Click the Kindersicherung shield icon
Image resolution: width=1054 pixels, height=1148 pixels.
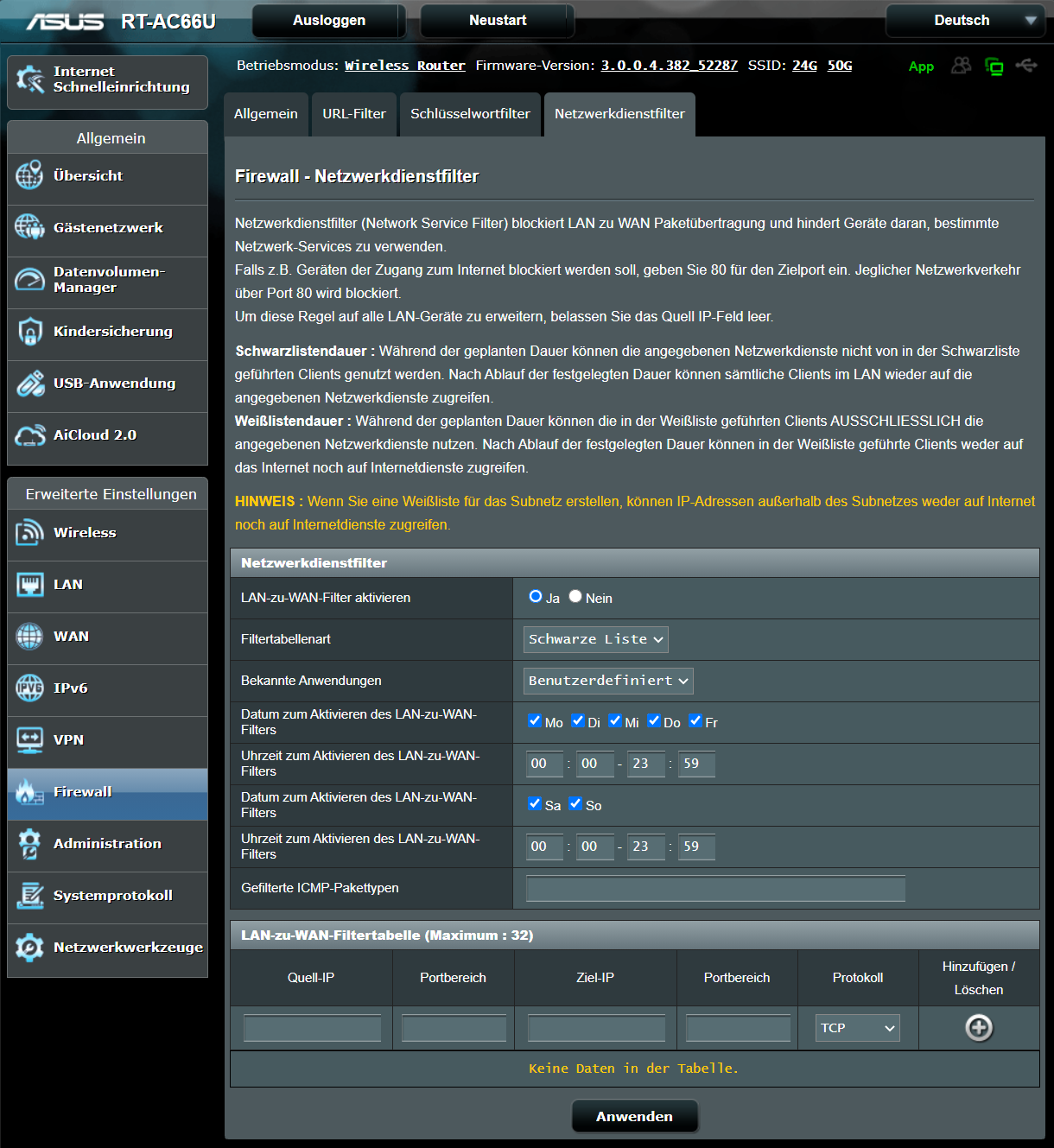(29, 332)
